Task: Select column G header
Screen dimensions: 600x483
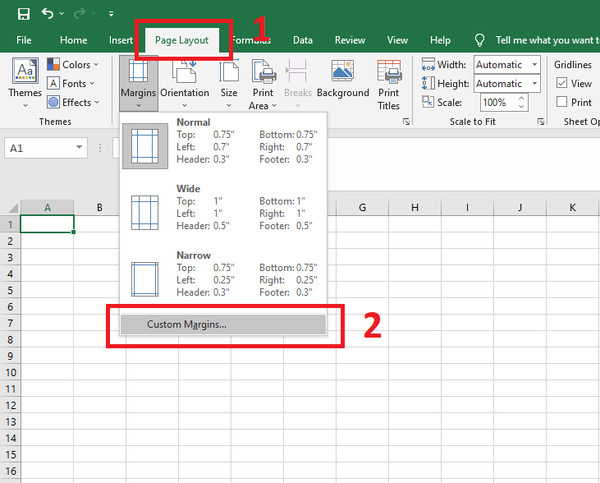Action: pos(362,207)
